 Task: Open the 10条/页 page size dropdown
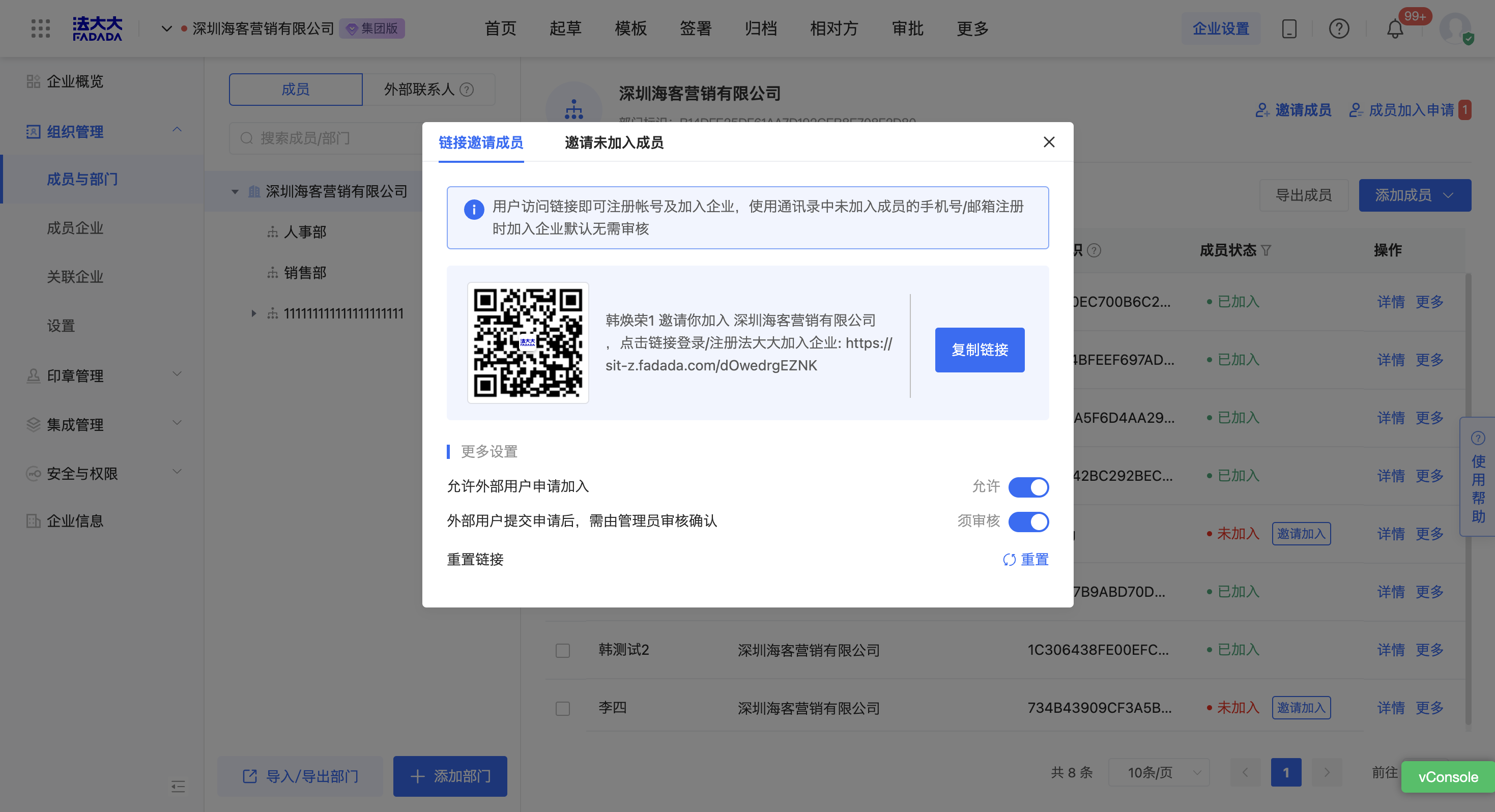[1159, 772]
